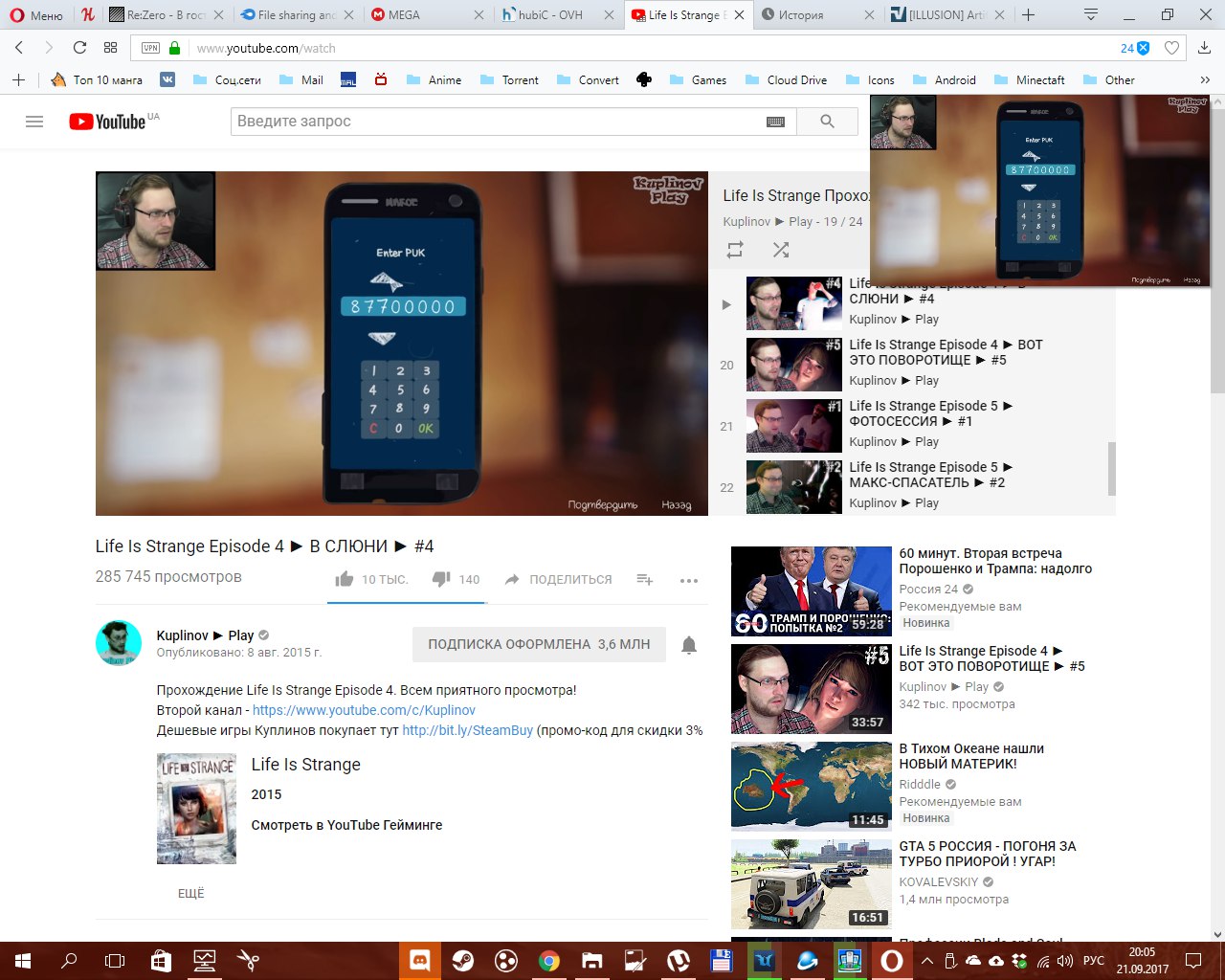Click the ПОДЕЛИТЬСЯ share button
Image resolution: width=1225 pixels, height=980 pixels.
click(x=558, y=579)
